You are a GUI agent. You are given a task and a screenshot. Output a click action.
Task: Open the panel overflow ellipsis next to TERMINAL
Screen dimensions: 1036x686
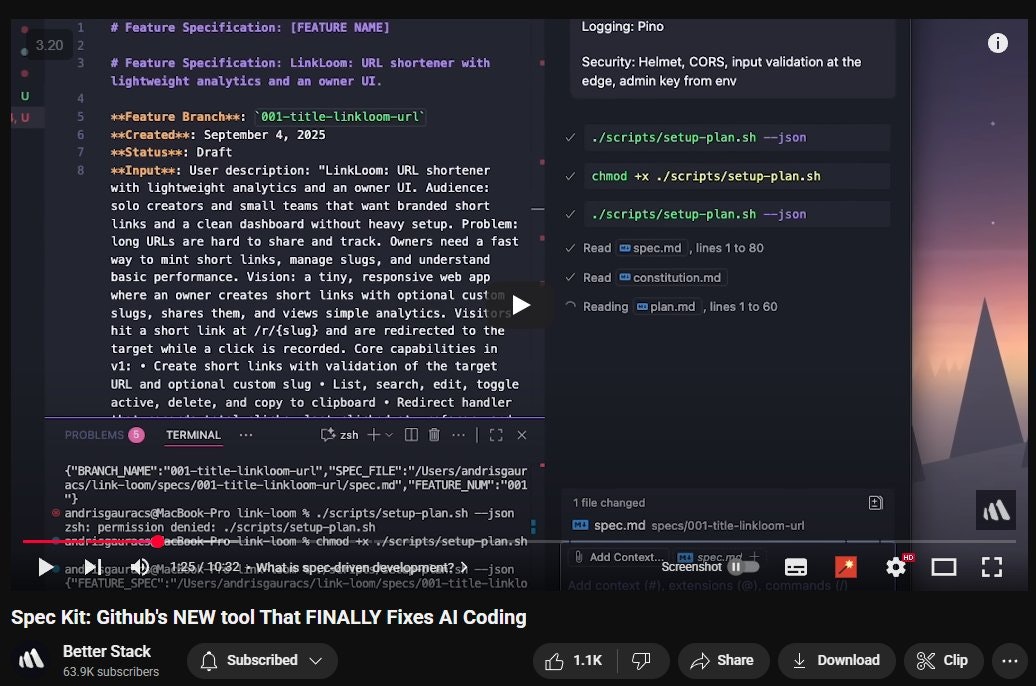(x=246, y=435)
